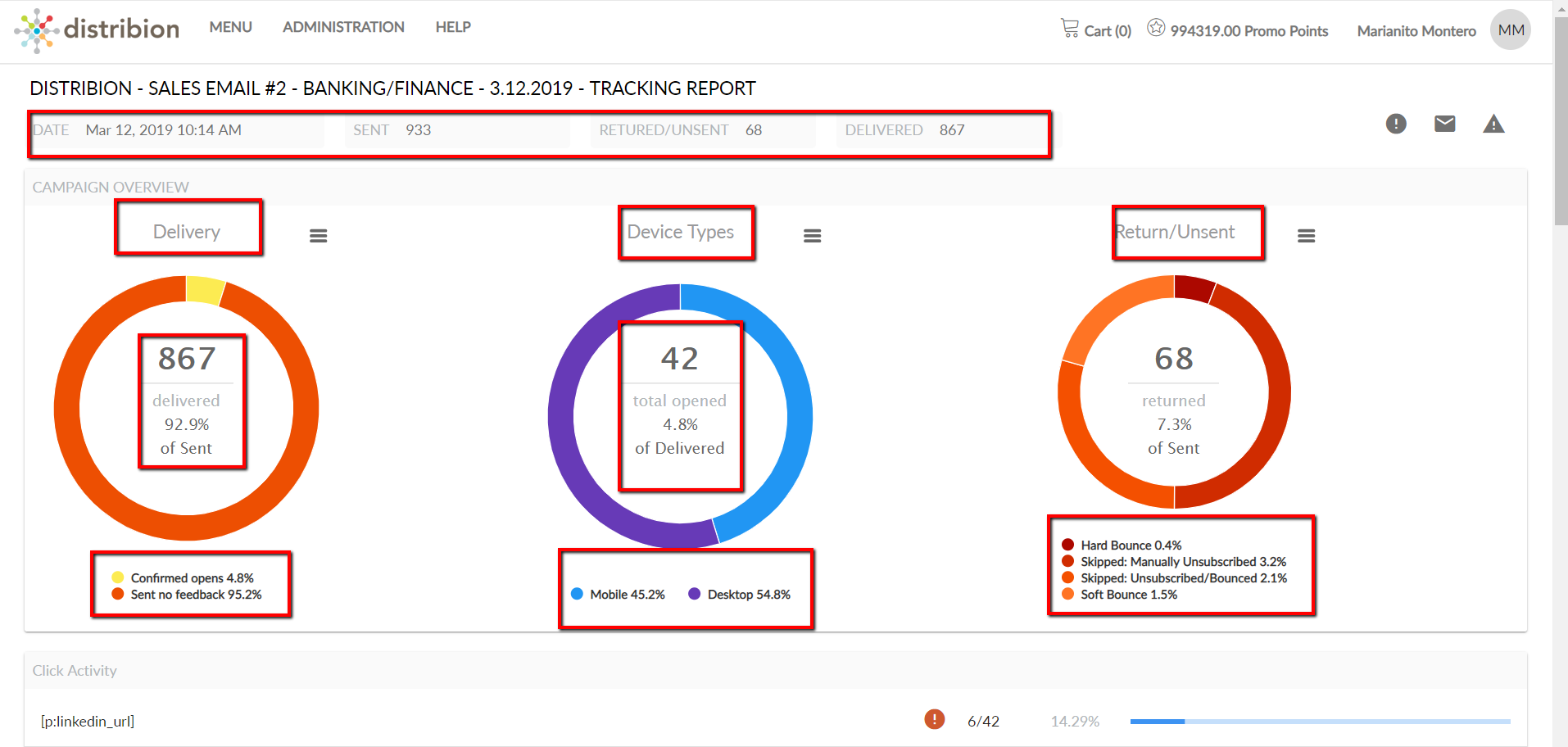1568x747 pixels.
Task: Toggle Desktop 54.8% legend entry
Action: click(739, 595)
